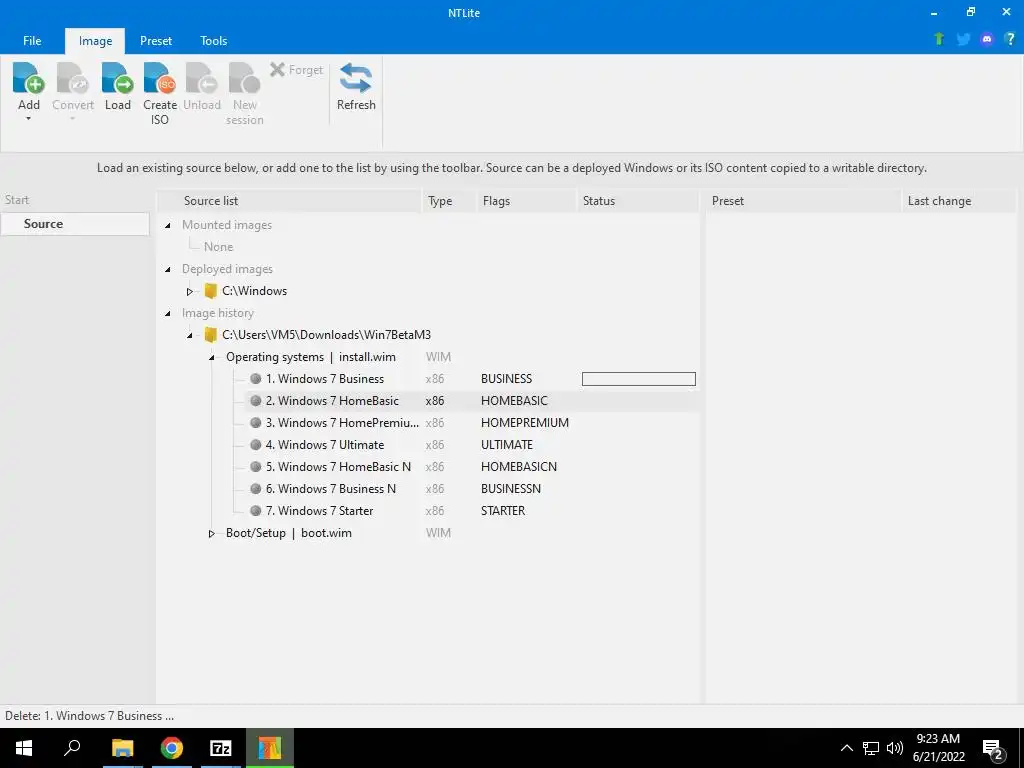The image size is (1024, 768).
Task: Click the Add image icon
Action: 28,78
